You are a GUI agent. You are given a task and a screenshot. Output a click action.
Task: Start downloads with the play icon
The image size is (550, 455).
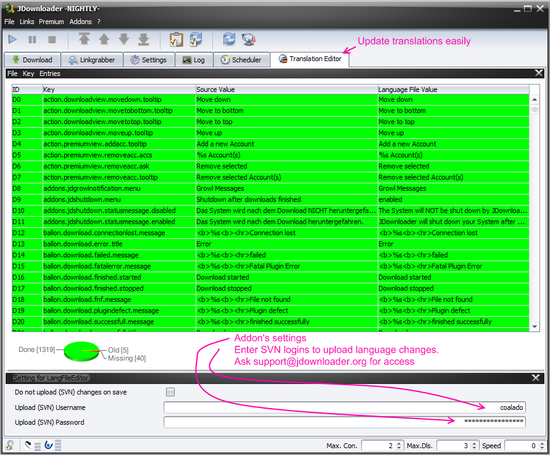click(12, 39)
